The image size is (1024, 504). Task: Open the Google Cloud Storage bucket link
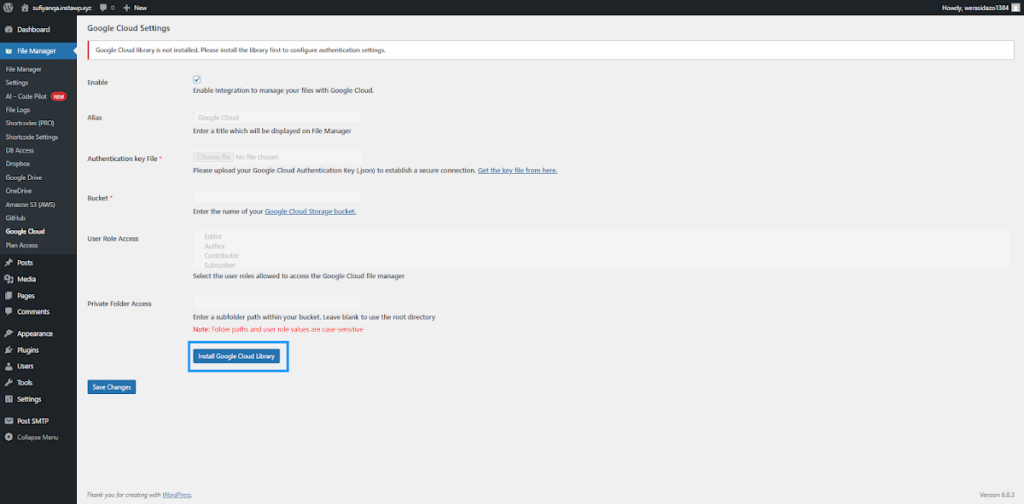(x=310, y=211)
